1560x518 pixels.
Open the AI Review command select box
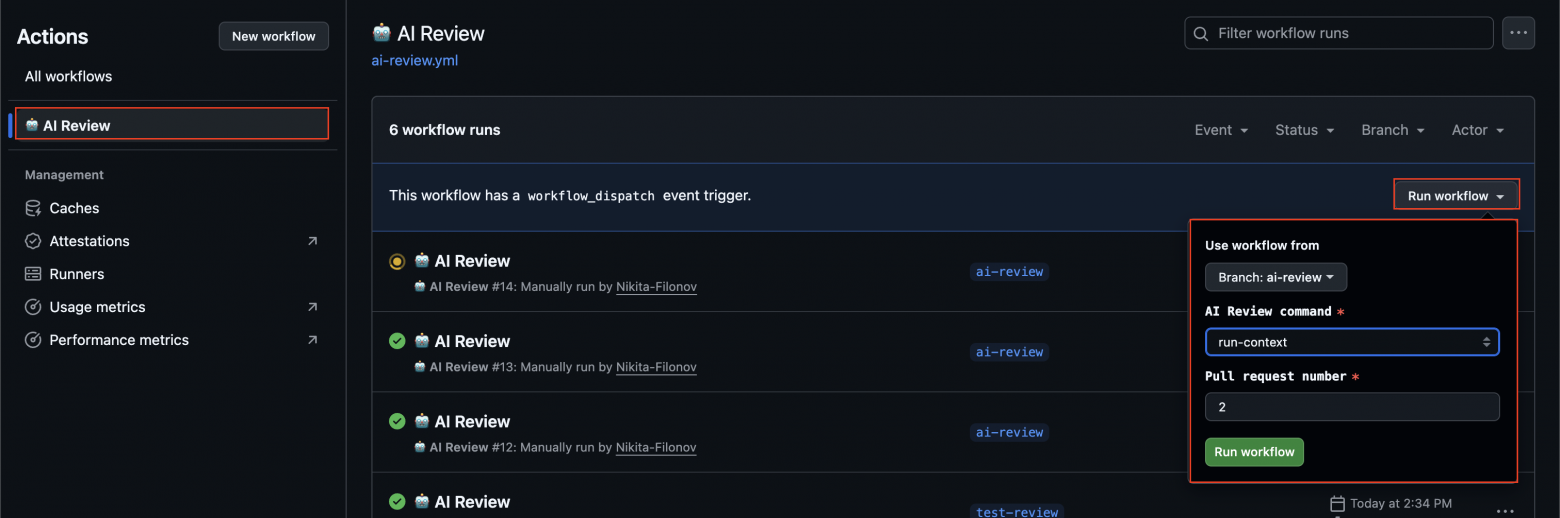point(1351,342)
